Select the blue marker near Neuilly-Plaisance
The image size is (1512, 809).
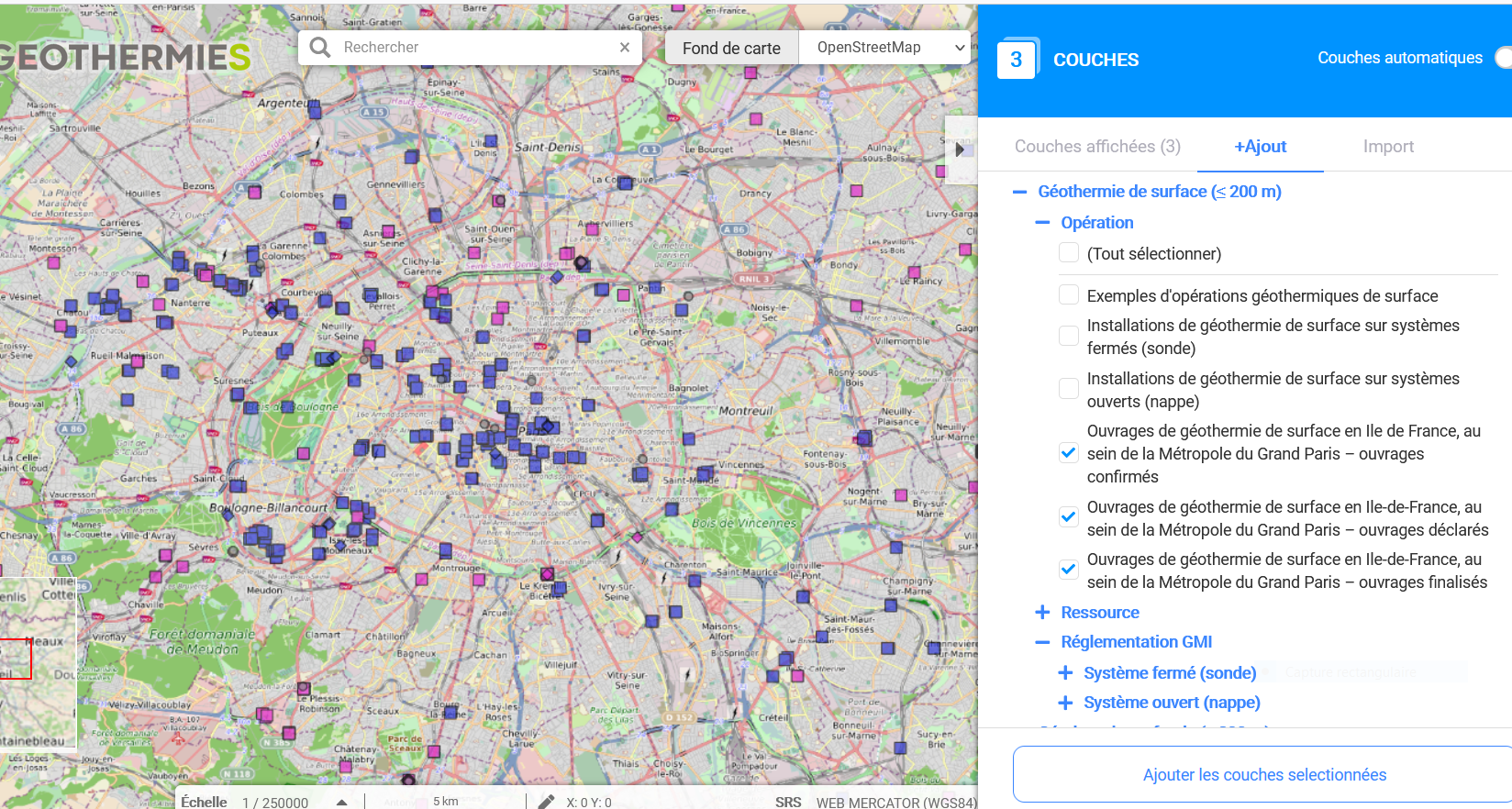pos(864,438)
